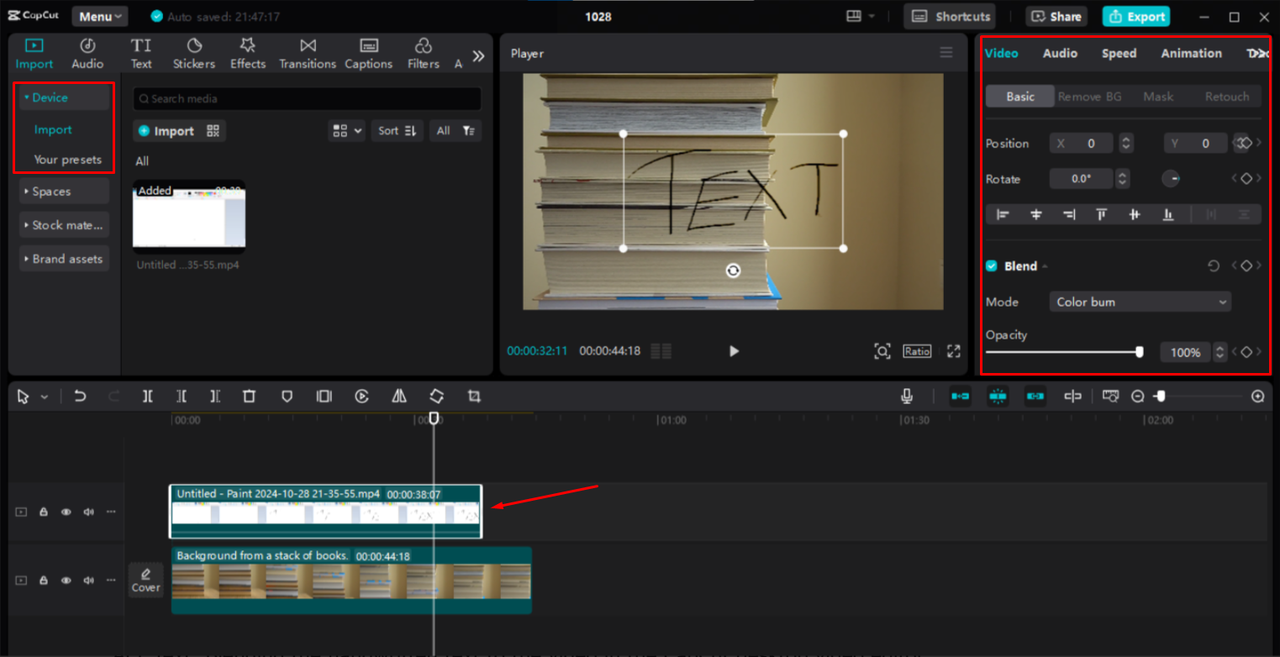
Task: Click the timeline zoom out button
Action: click(1138, 396)
